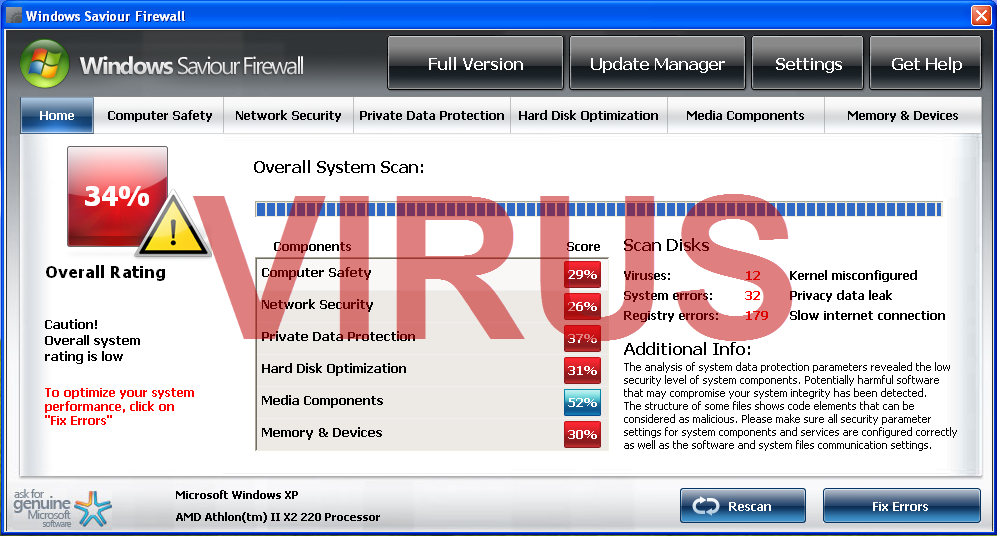Click the Score column header
997x536 pixels.
(x=583, y=247)
